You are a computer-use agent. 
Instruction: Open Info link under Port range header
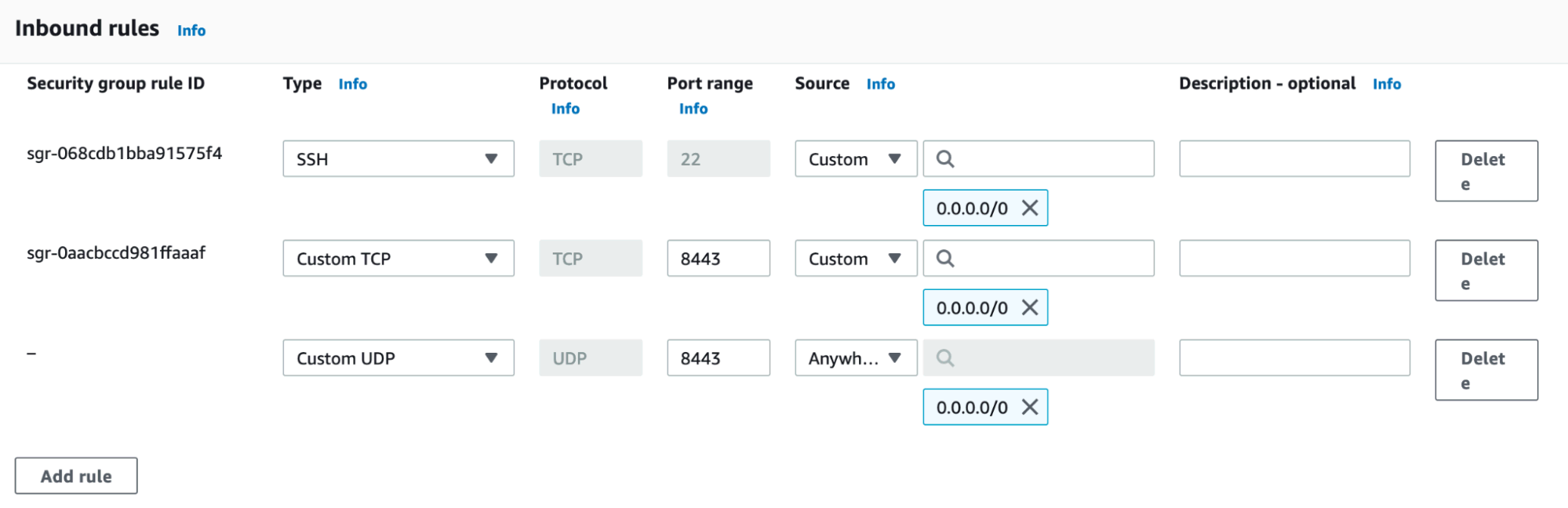(693, 109)
